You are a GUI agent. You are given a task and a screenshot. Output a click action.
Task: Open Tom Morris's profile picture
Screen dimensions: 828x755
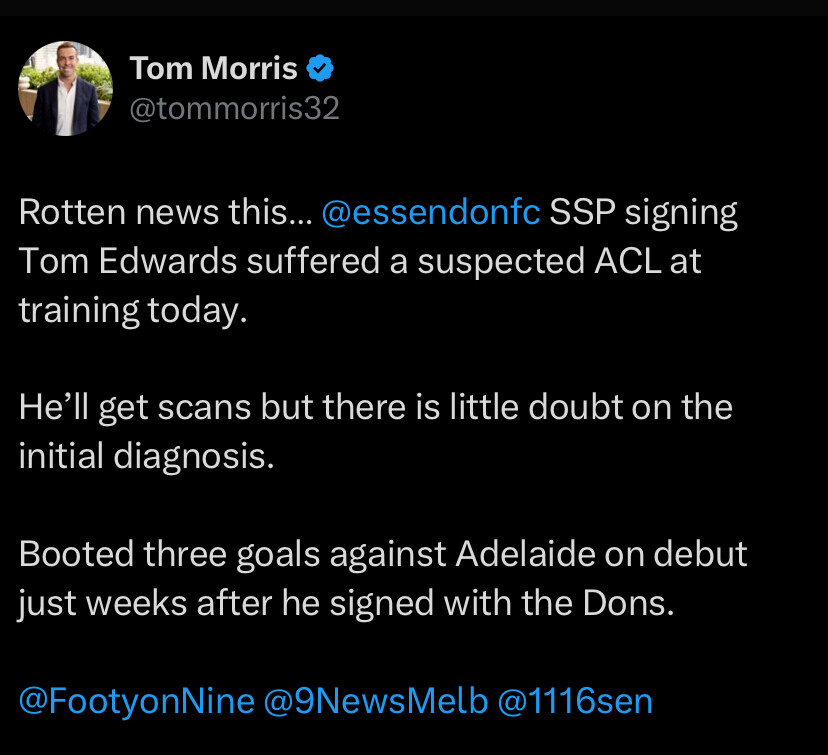[65, 89]
